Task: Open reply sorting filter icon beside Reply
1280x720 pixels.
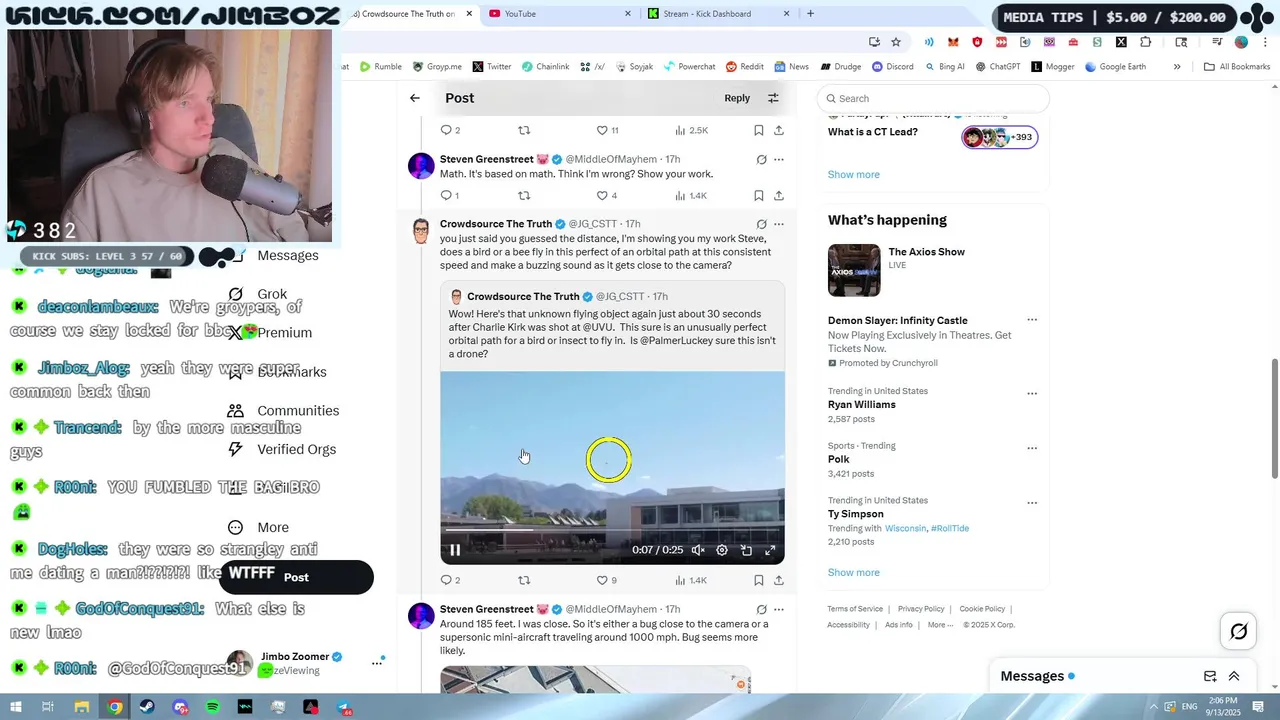Action: (773, 98)
